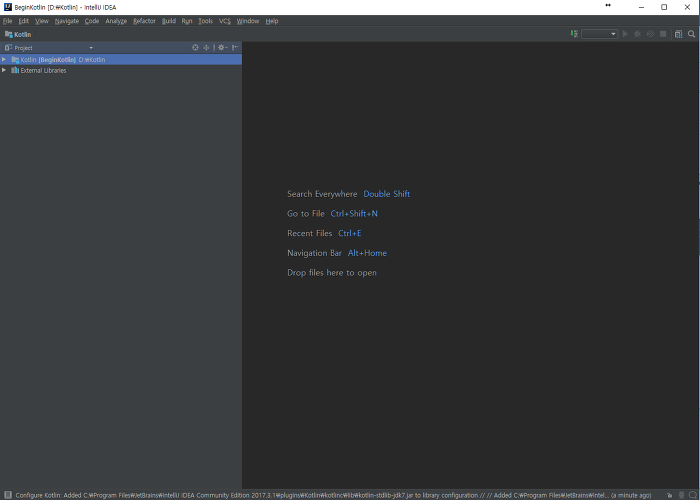Click the green Run arrow icon
Screen dimensions: 700x500
[625, 34]
